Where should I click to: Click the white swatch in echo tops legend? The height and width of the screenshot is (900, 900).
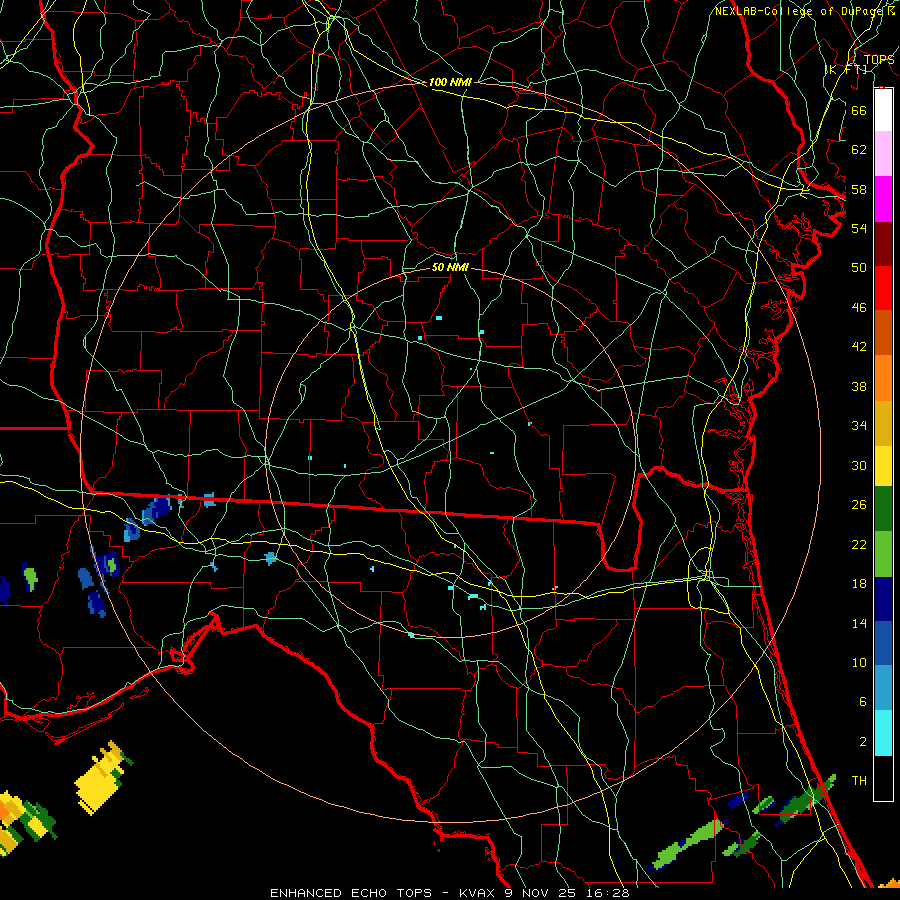coord(883,110)
